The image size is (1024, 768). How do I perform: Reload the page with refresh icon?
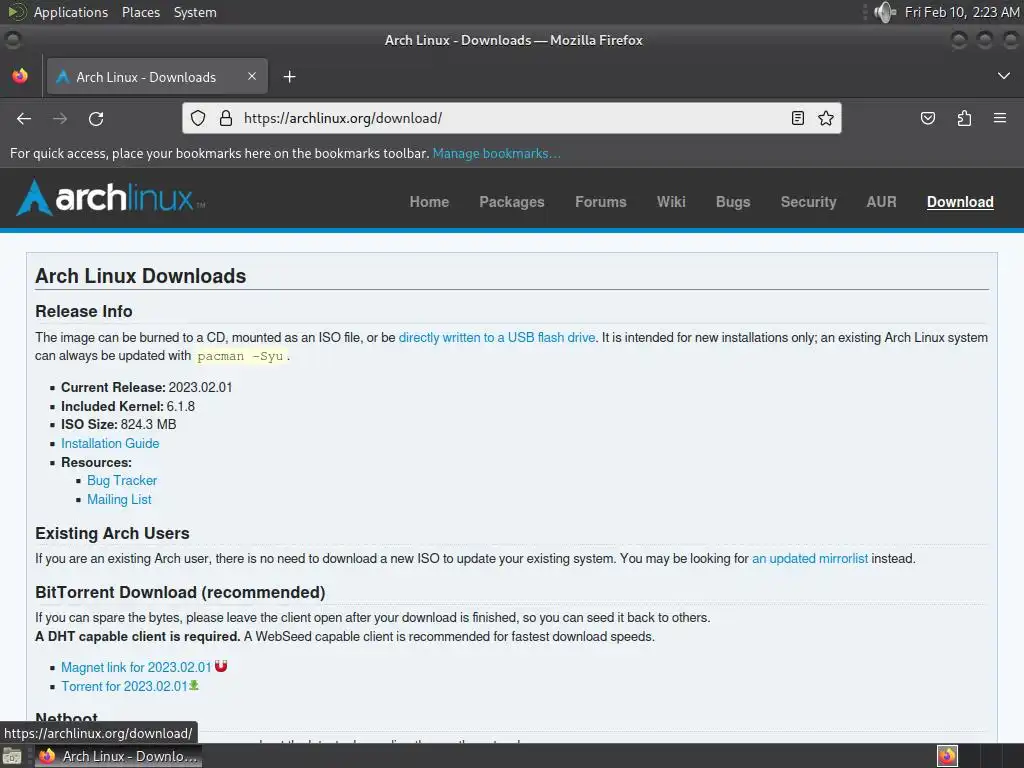(96, 118)
